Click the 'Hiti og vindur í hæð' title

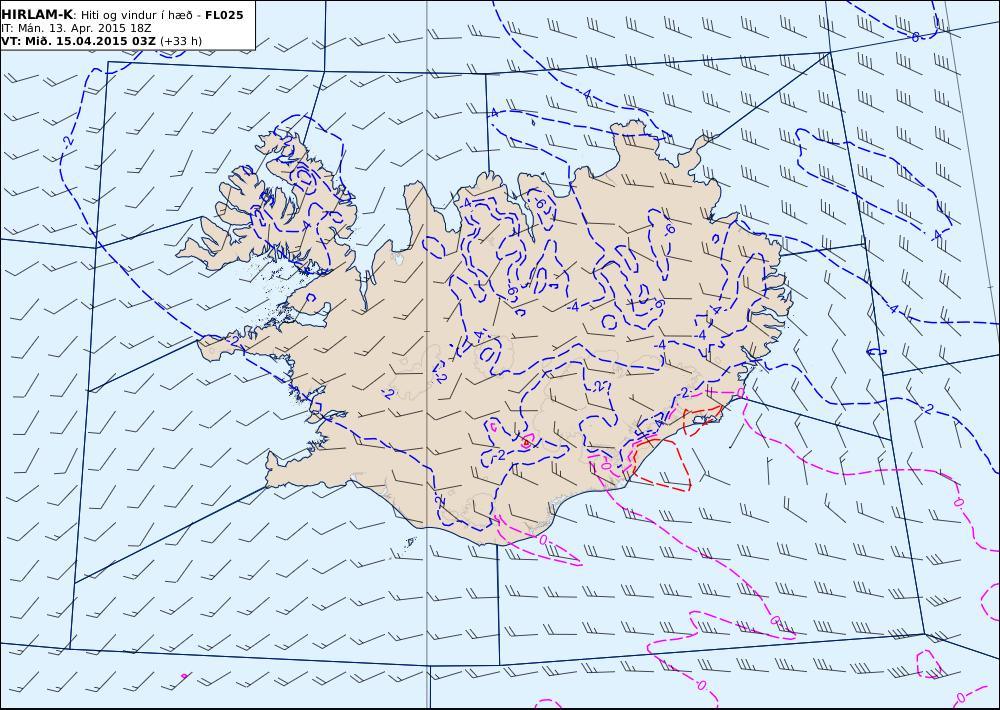click(x=137, y=15)
